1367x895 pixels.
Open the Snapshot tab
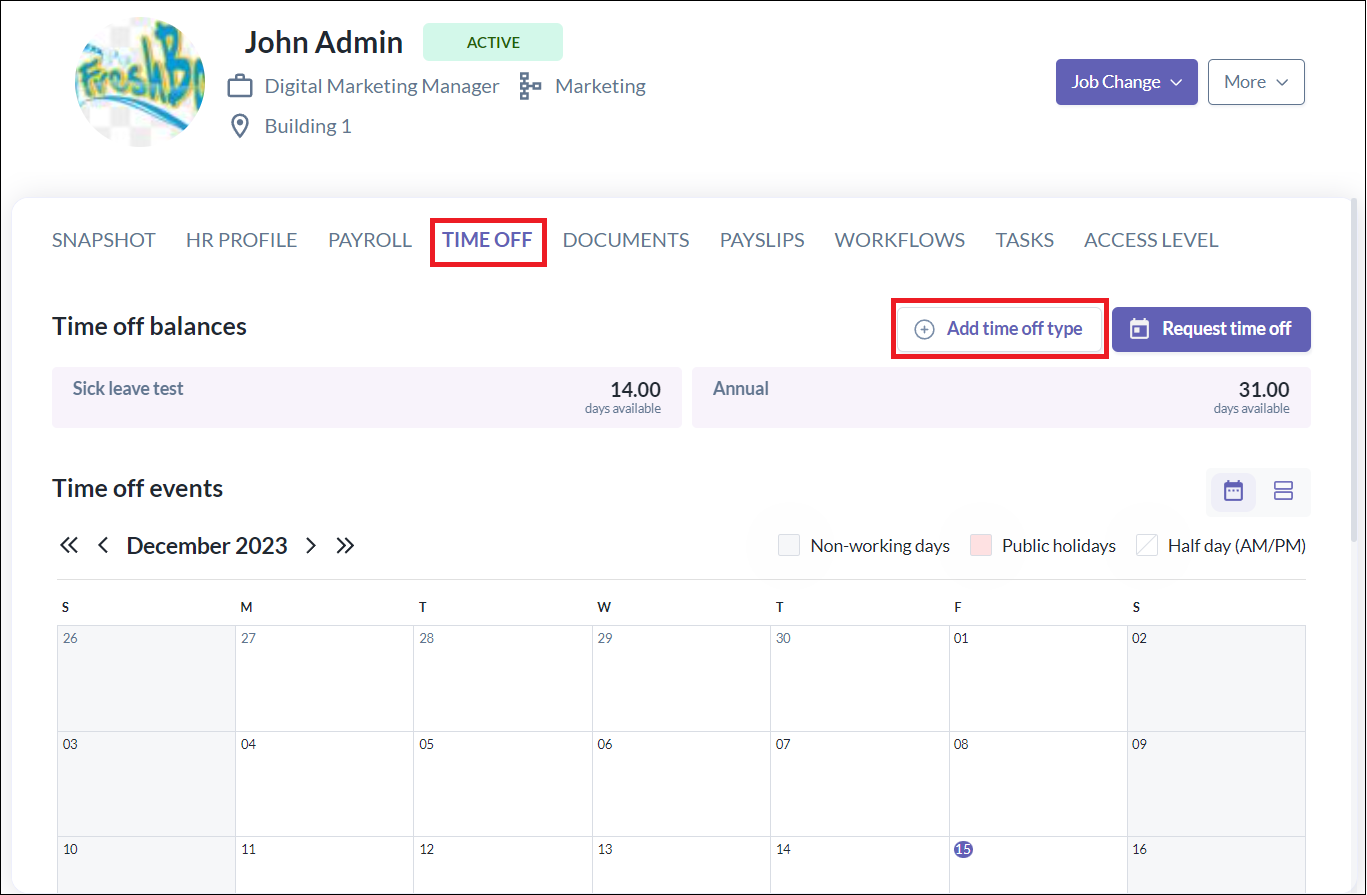click(104, 240)
